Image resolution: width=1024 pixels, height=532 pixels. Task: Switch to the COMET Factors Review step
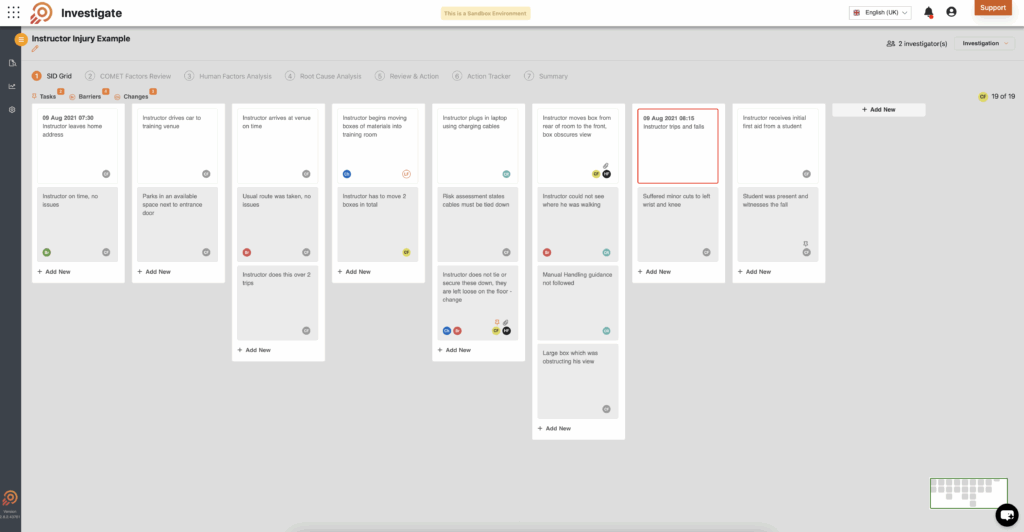134,76
